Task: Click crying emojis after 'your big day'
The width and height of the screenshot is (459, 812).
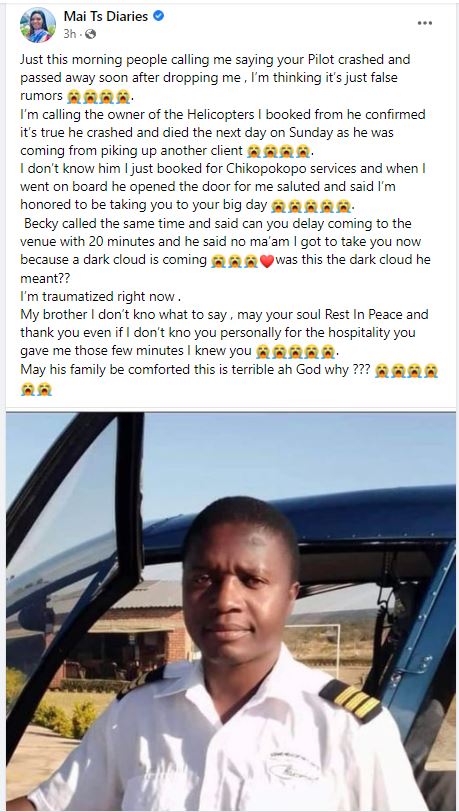Action: pyautogui.click(x=311, y=206)
